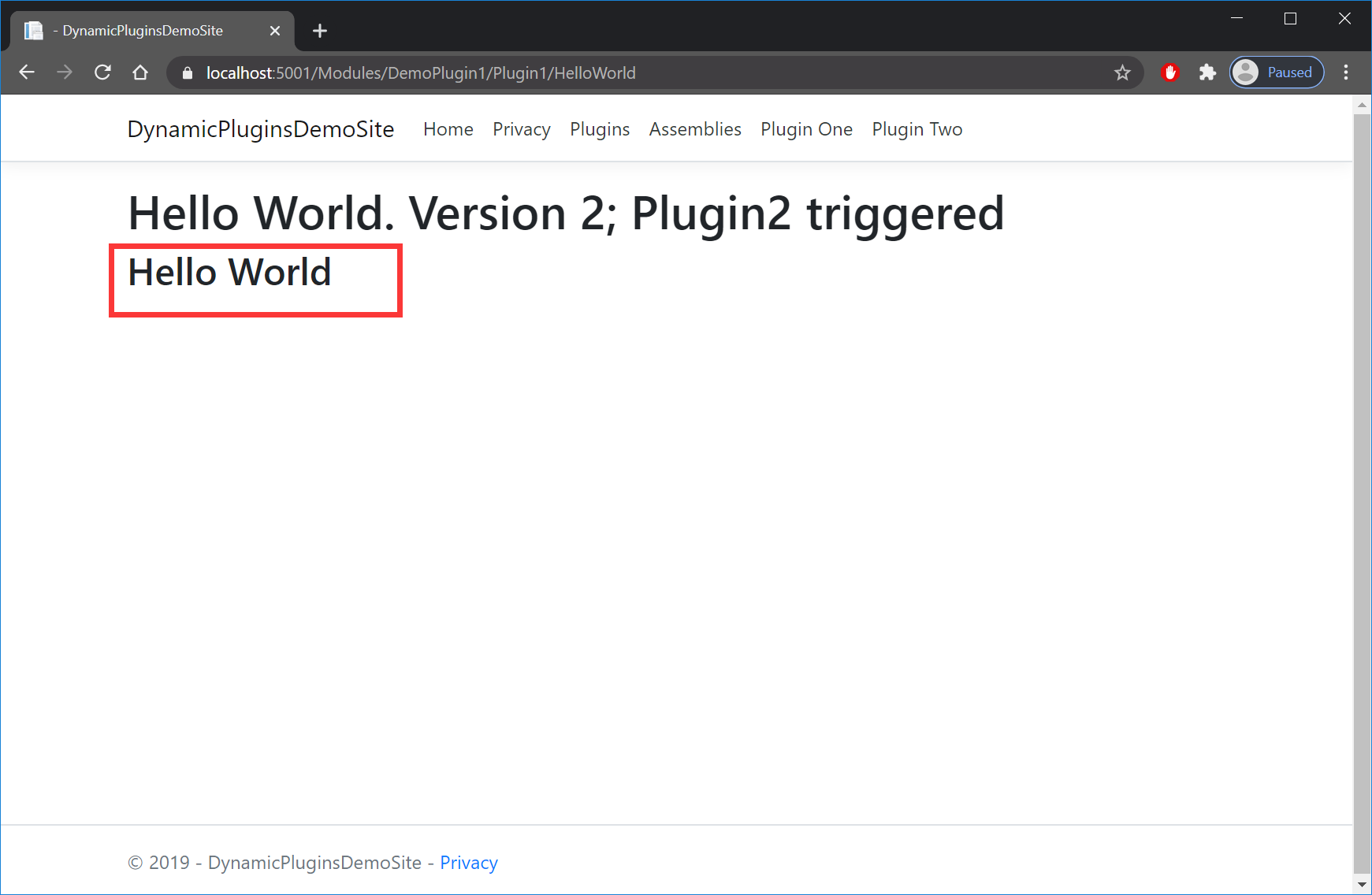
Task: Open the red ad blocker extension
Action: [x=1170, y=72]
